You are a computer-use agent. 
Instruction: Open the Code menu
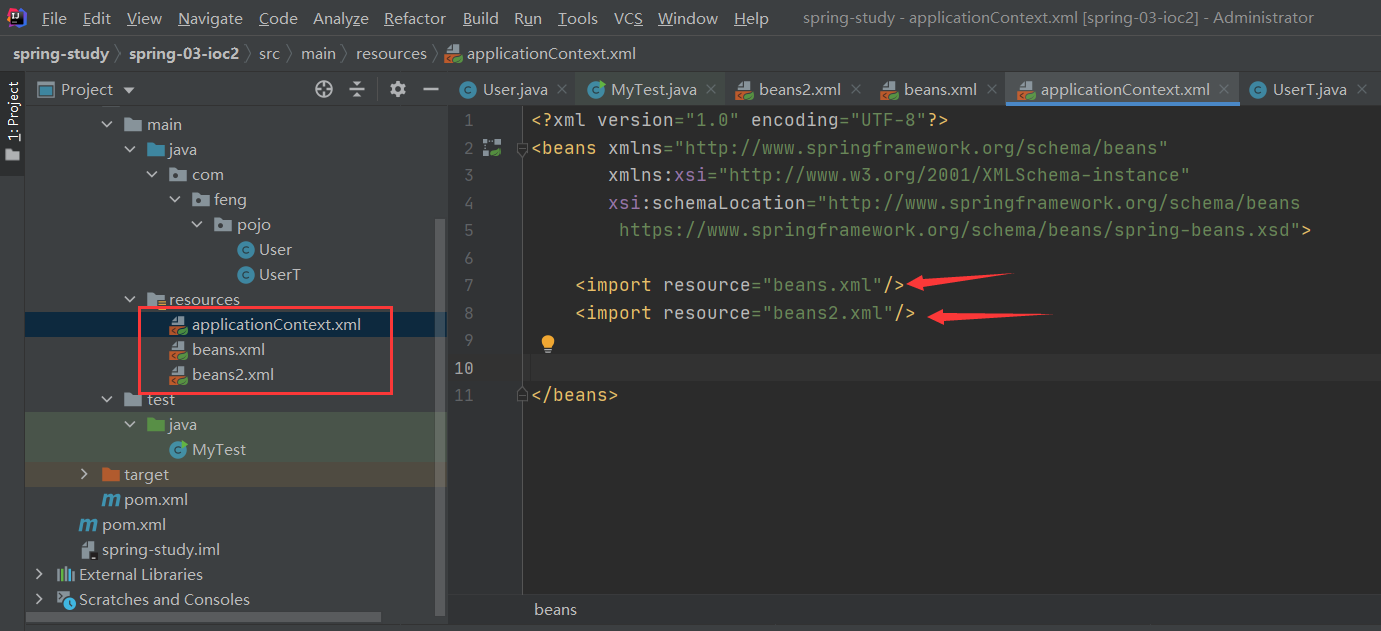tap(278, 18)
